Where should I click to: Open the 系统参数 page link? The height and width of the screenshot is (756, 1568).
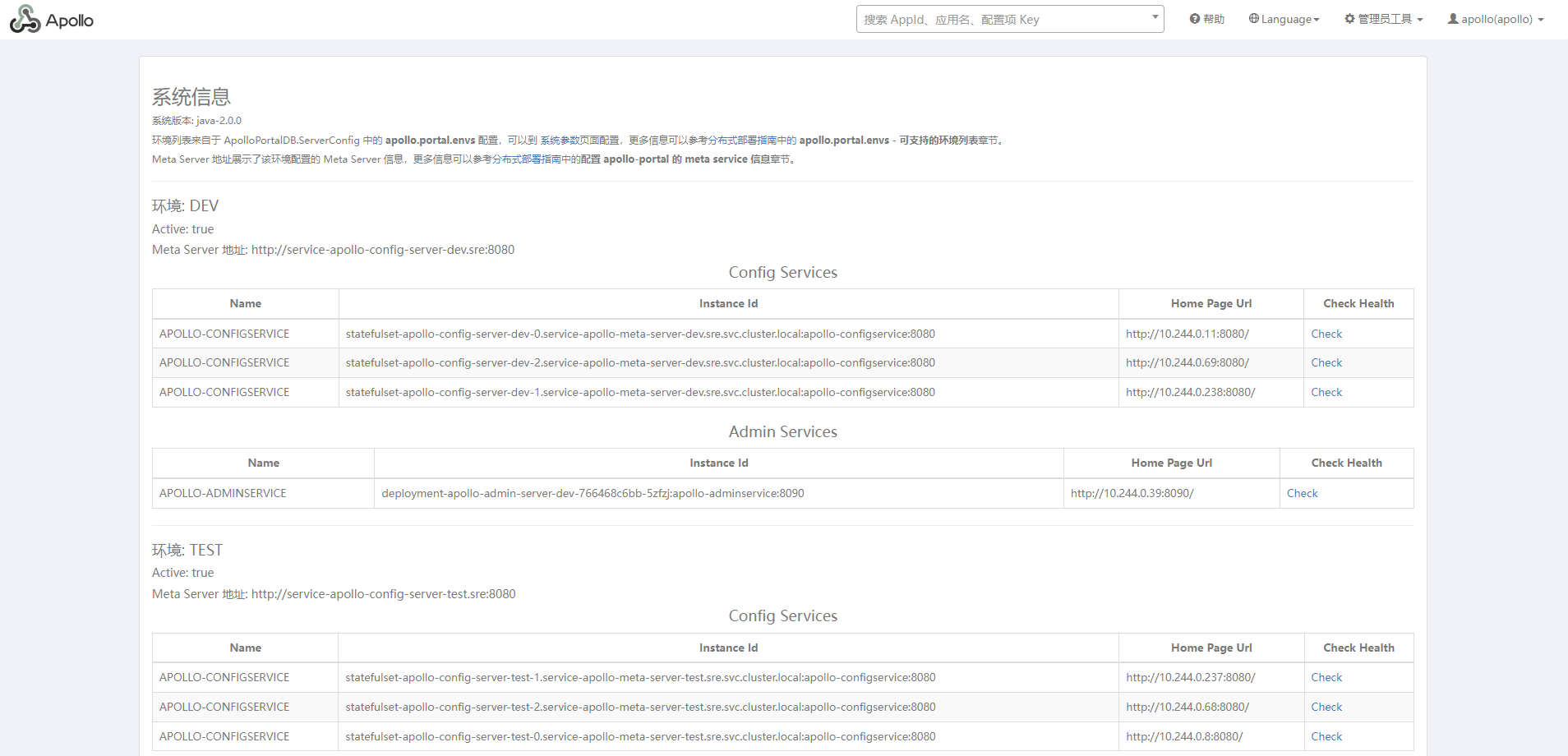coord(560,141)
